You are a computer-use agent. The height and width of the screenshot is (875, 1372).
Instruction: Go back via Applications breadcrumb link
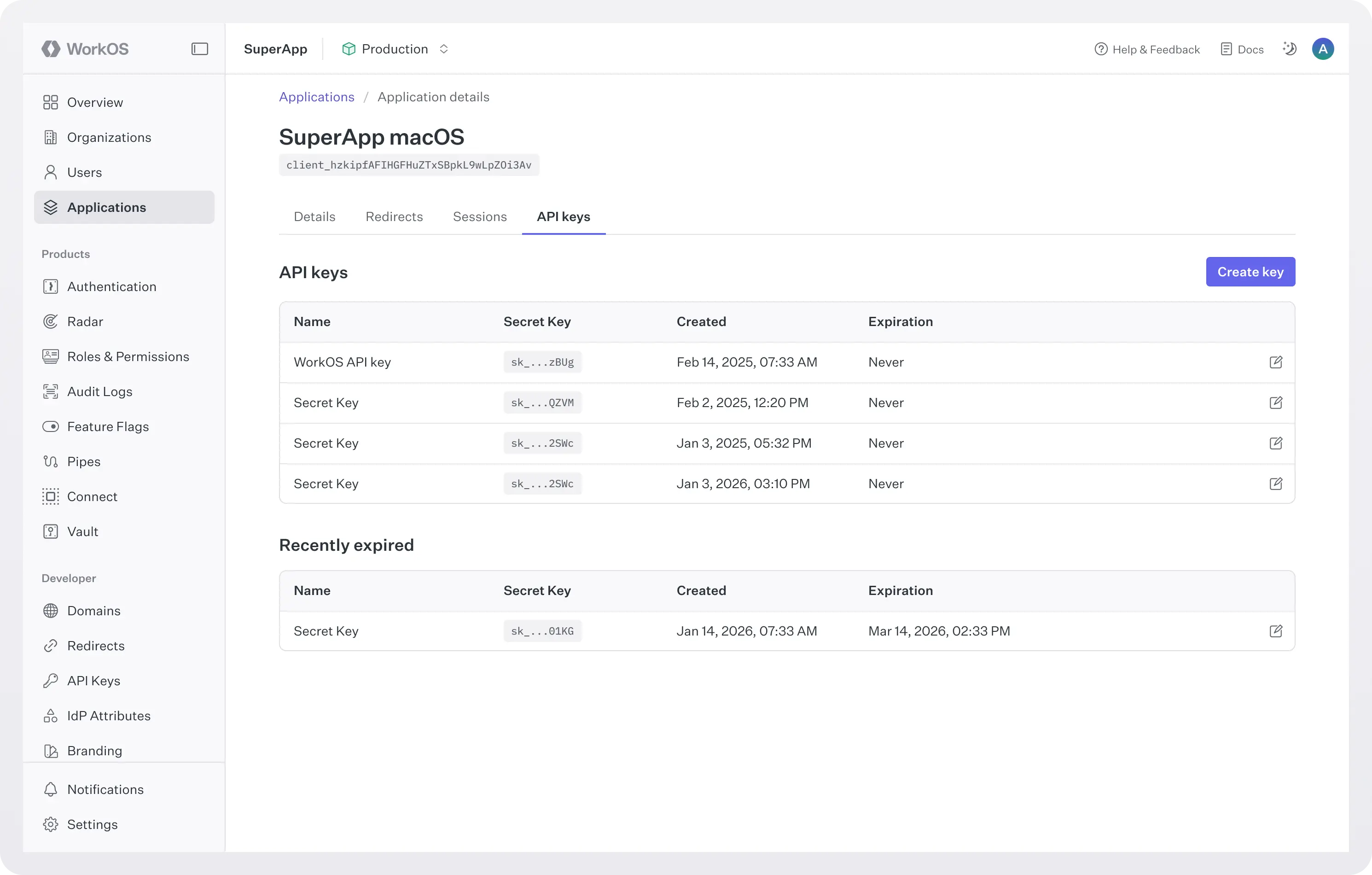(316, 97)
